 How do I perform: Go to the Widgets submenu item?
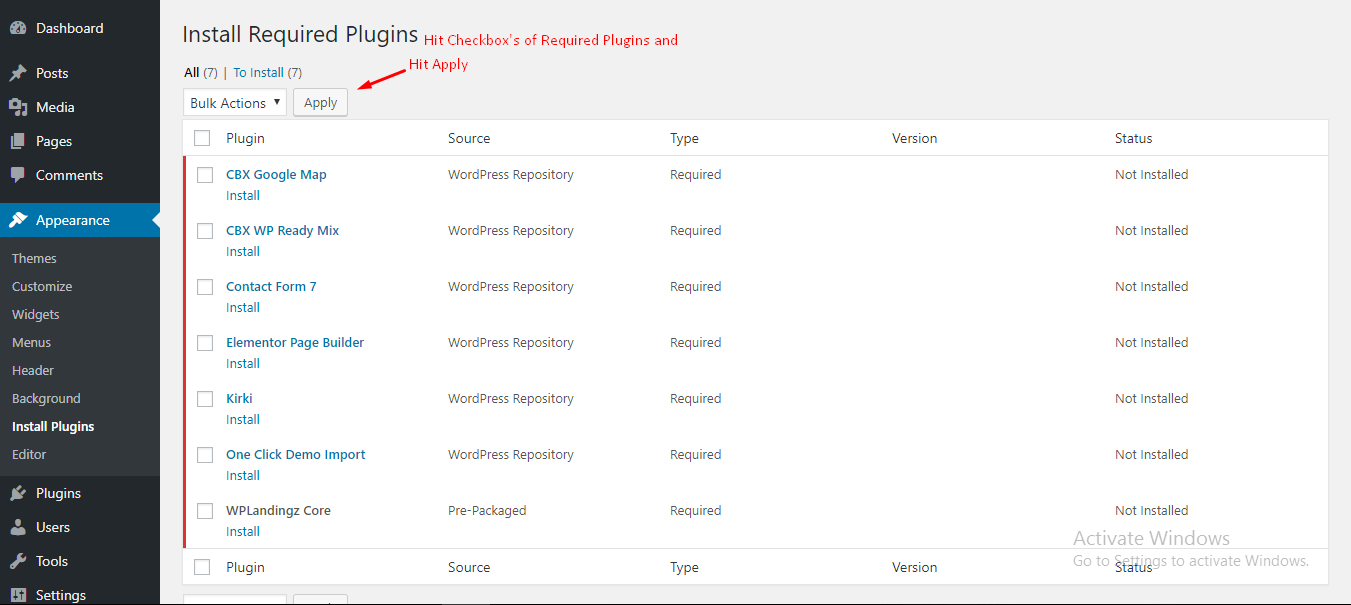pyautogui.click(x=36, y=314)
